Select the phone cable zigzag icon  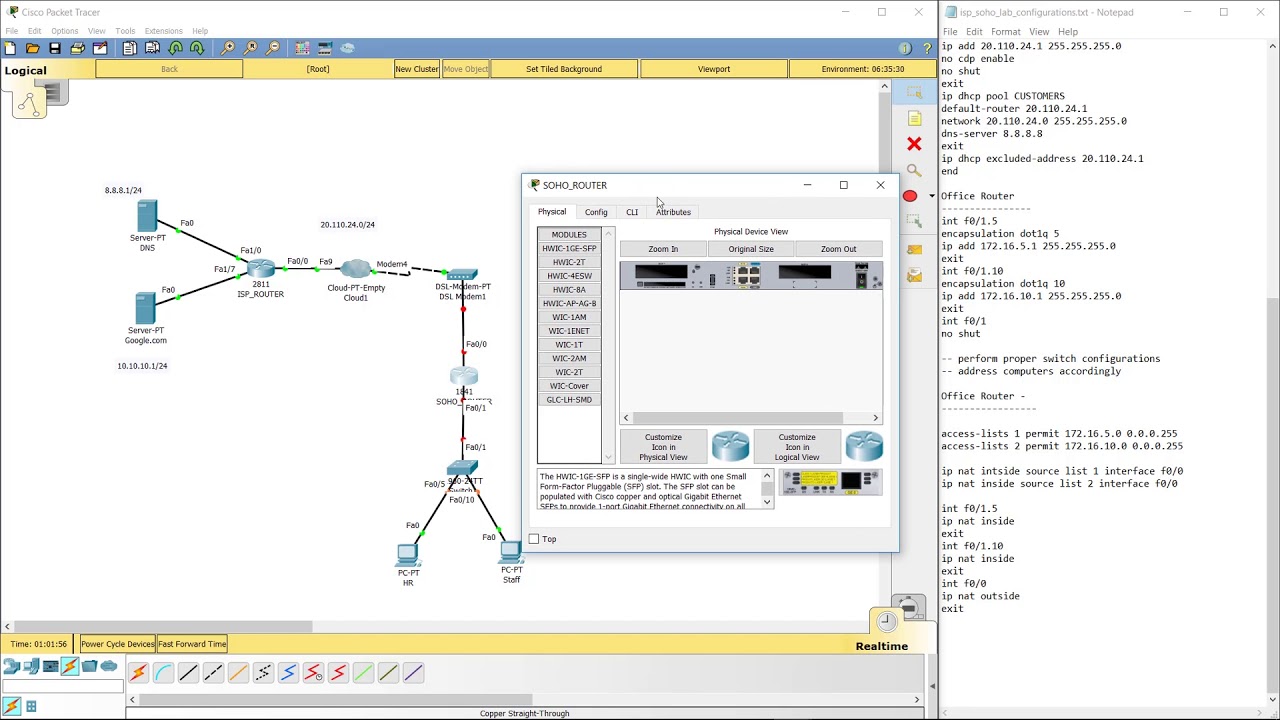point(263,673)
